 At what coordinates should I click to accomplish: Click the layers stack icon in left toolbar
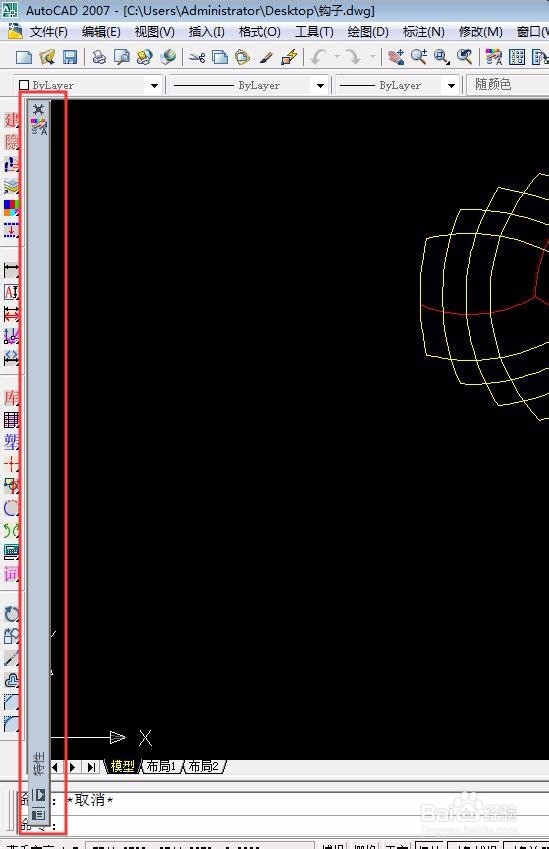pos(11,186)
